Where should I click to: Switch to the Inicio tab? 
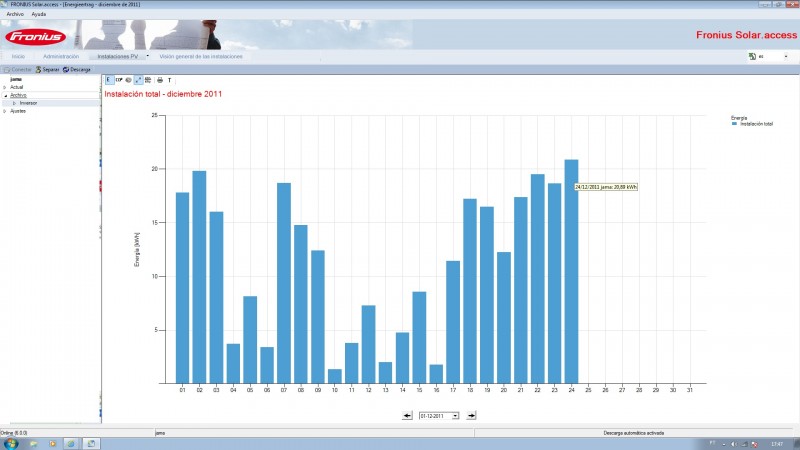click(18, 56)
